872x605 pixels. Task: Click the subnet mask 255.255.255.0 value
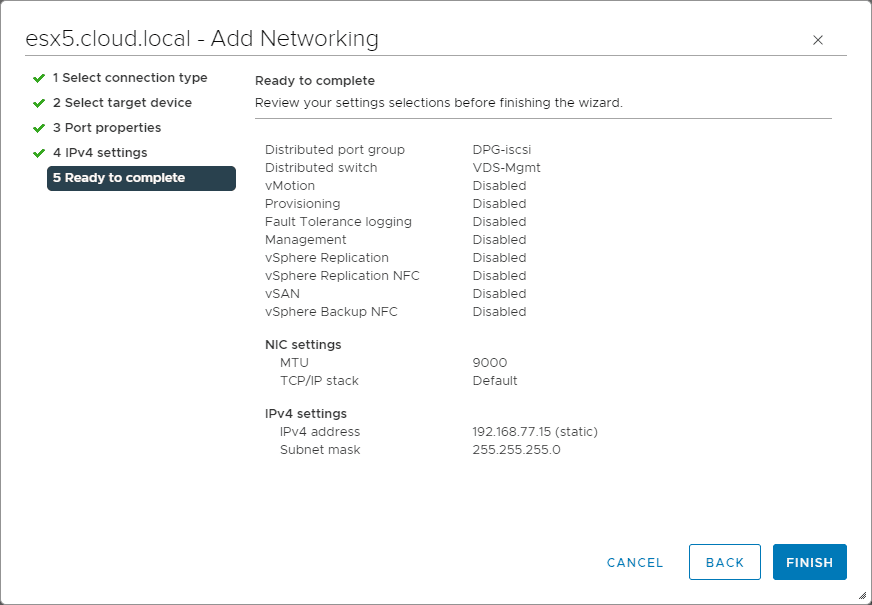[516, 450]
